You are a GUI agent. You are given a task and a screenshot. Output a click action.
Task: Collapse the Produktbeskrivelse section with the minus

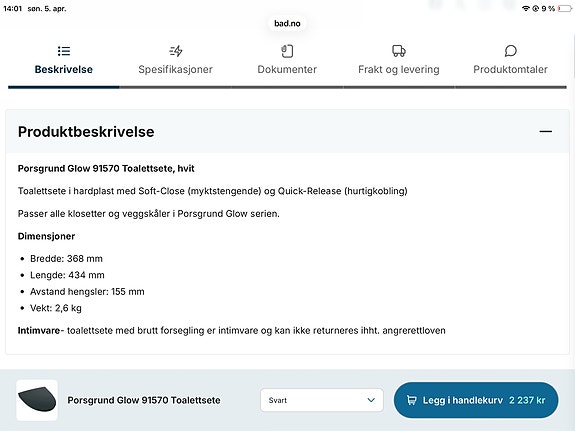[x=546, y=131]
